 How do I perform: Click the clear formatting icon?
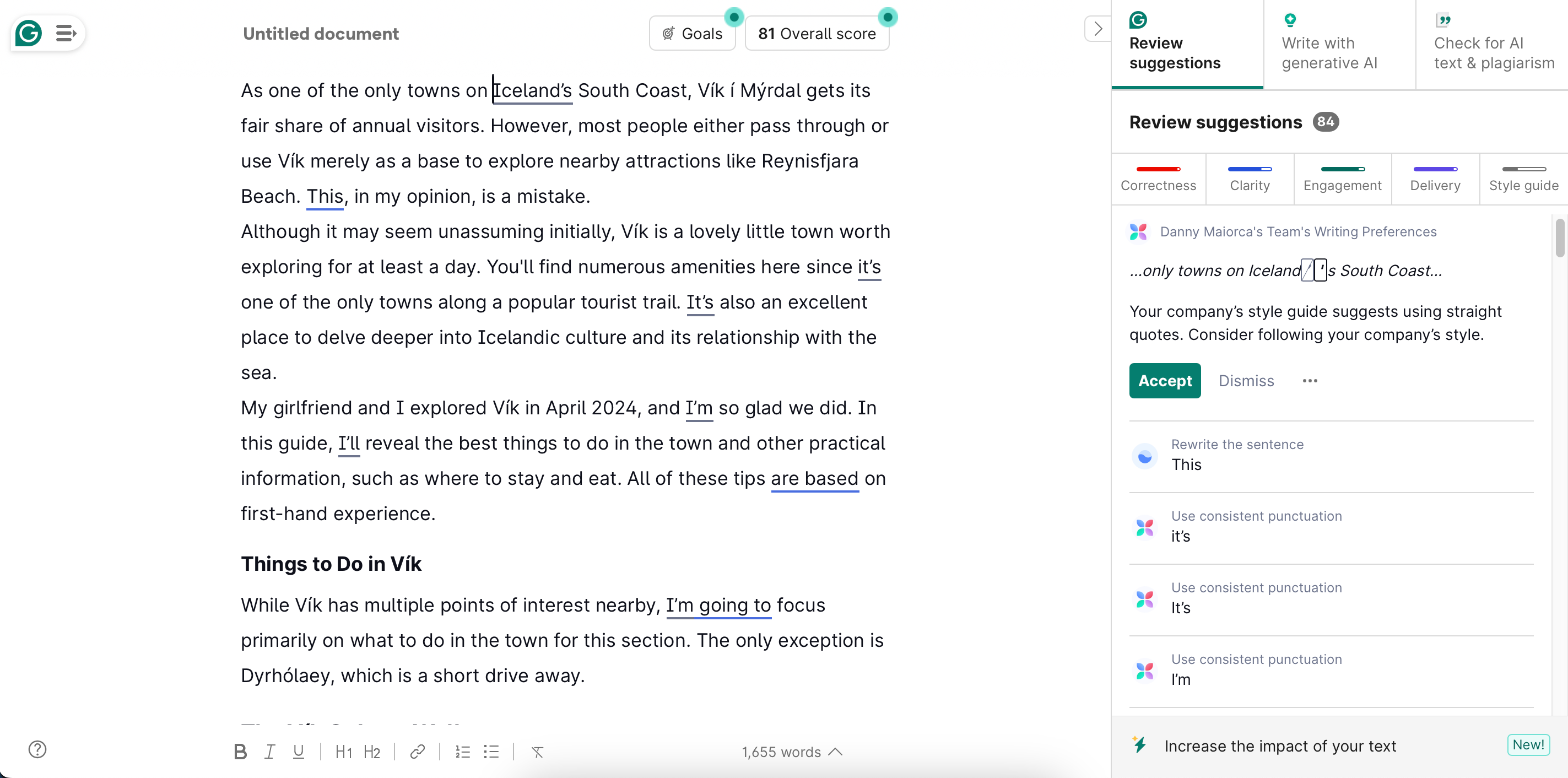[x=538, y=752]
